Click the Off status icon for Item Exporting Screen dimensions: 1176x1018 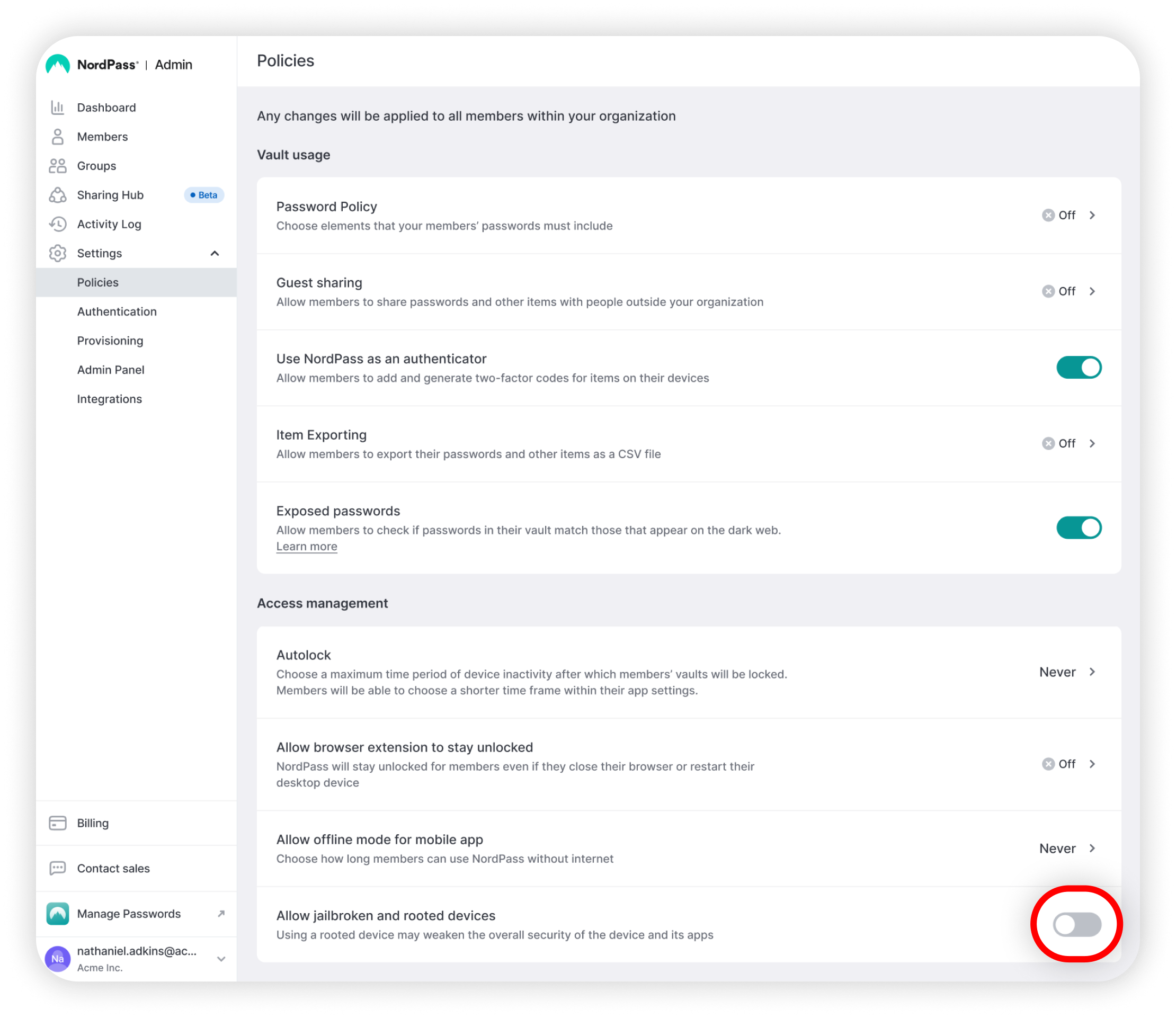1048,444
